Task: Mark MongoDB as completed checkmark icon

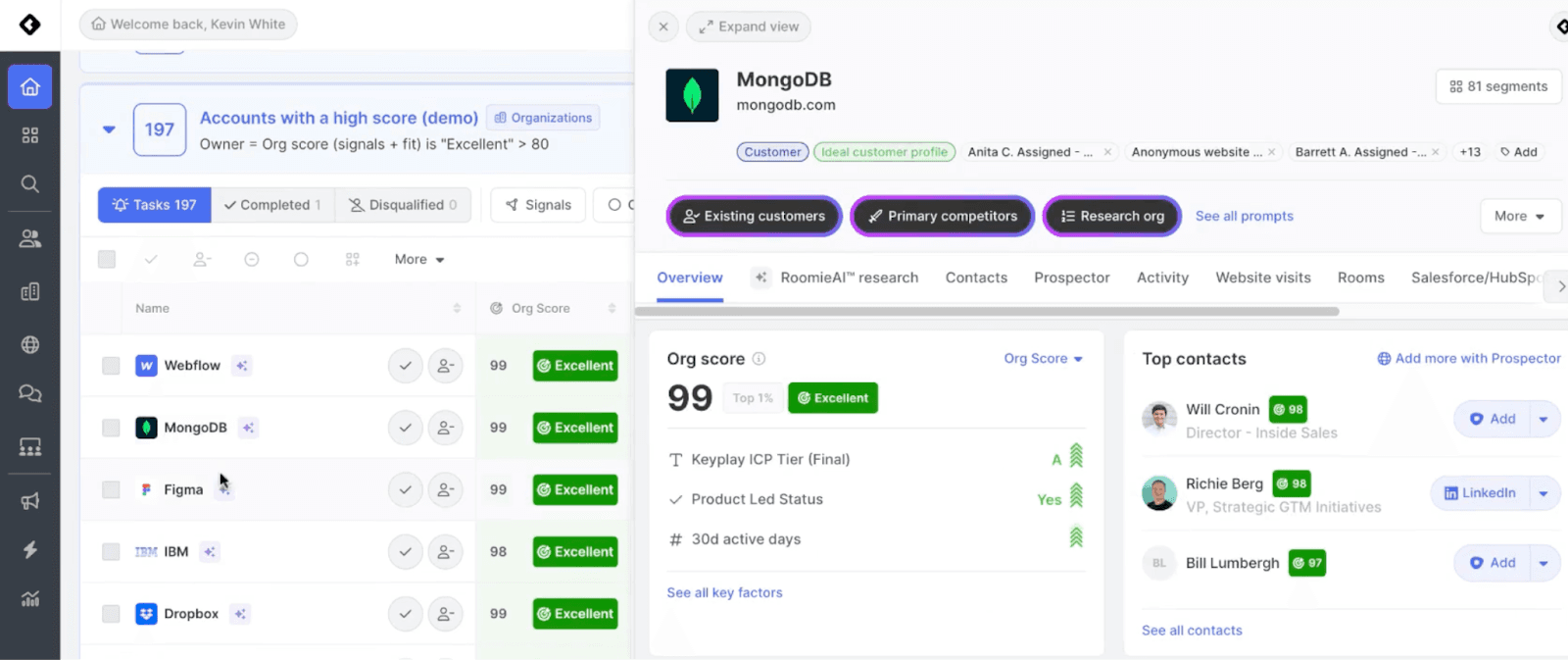Action: [405, 428]
